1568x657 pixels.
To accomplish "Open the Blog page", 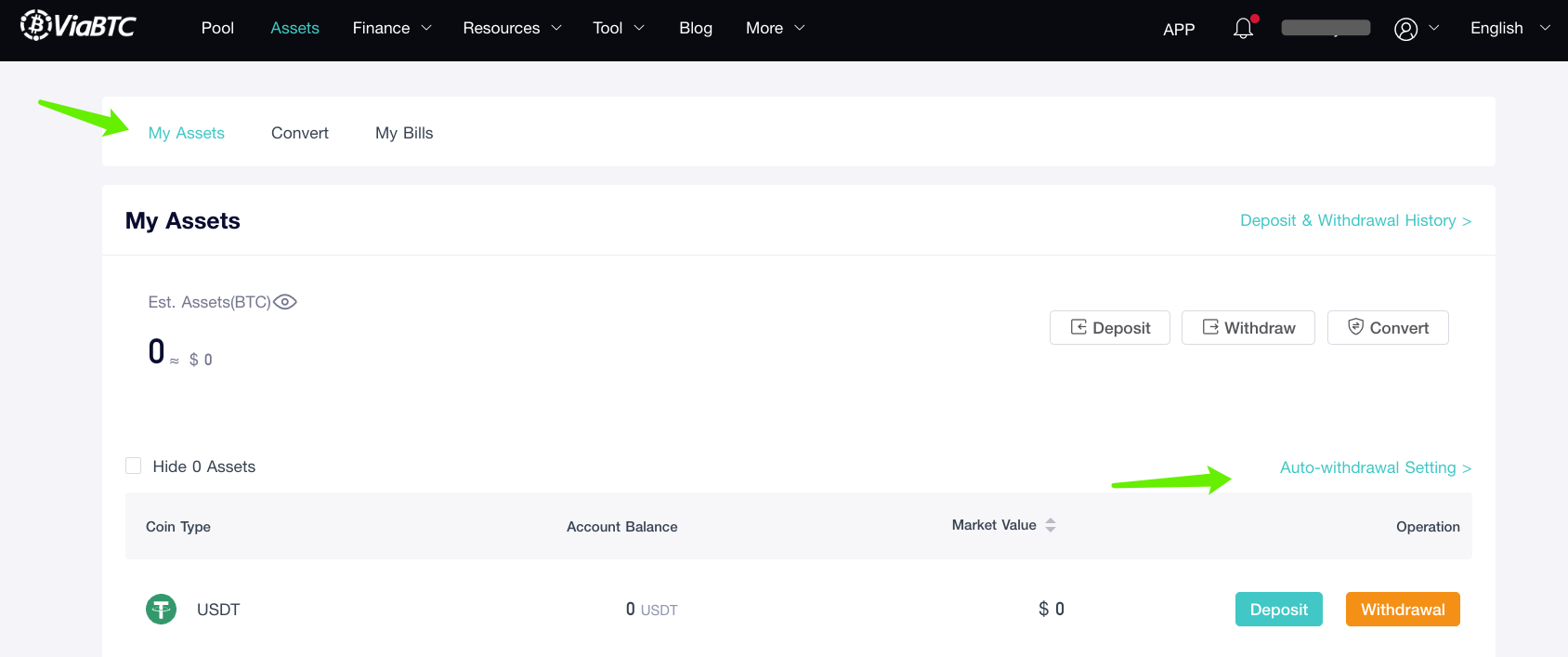I will click(x=696, y=28).
